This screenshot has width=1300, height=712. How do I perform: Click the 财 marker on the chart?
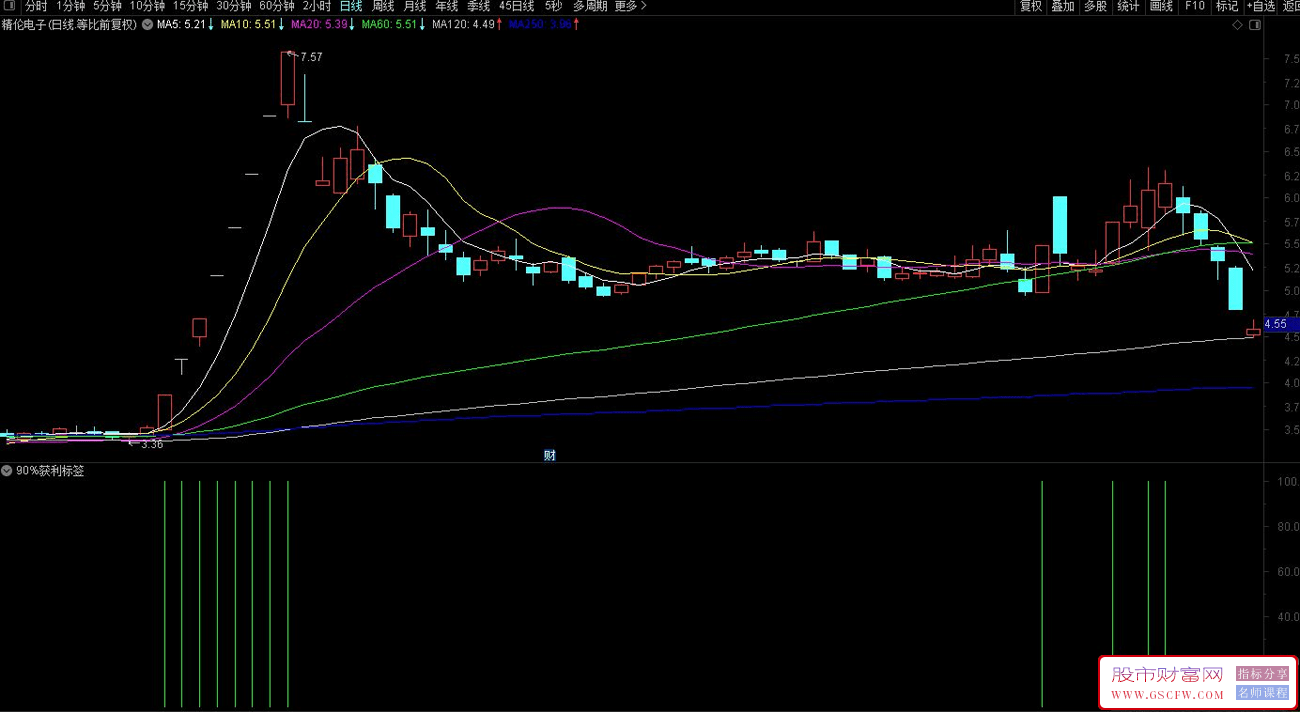(x=549, y=455)
